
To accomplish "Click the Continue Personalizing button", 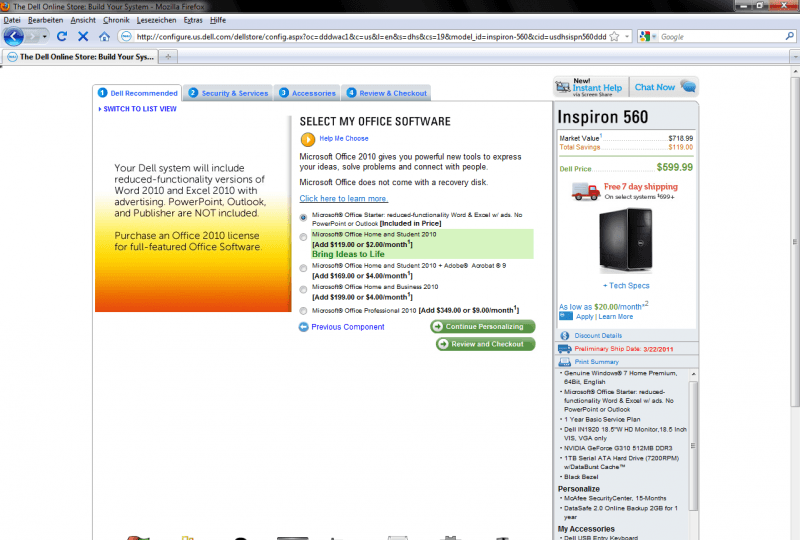I will (x=483, y=327).
